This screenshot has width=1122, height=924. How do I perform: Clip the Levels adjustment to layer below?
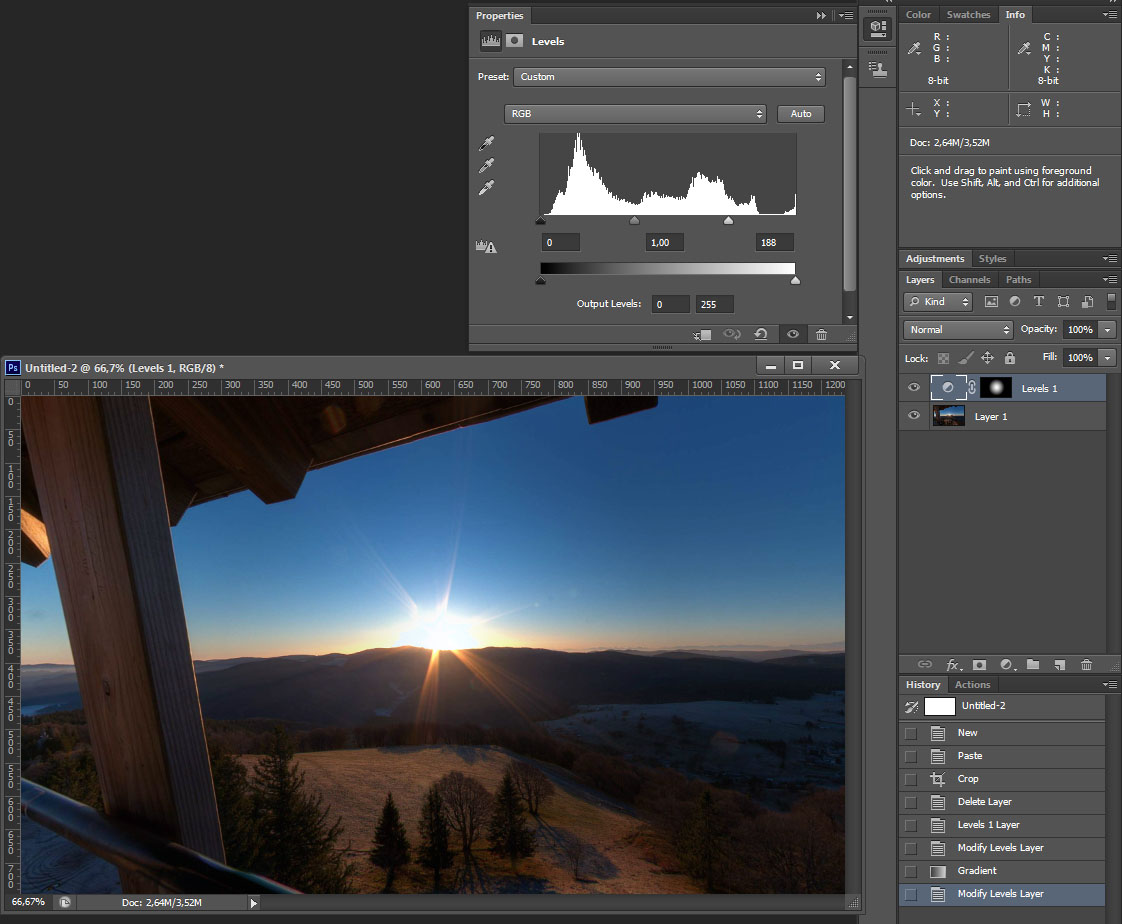[x=702, y=335]
